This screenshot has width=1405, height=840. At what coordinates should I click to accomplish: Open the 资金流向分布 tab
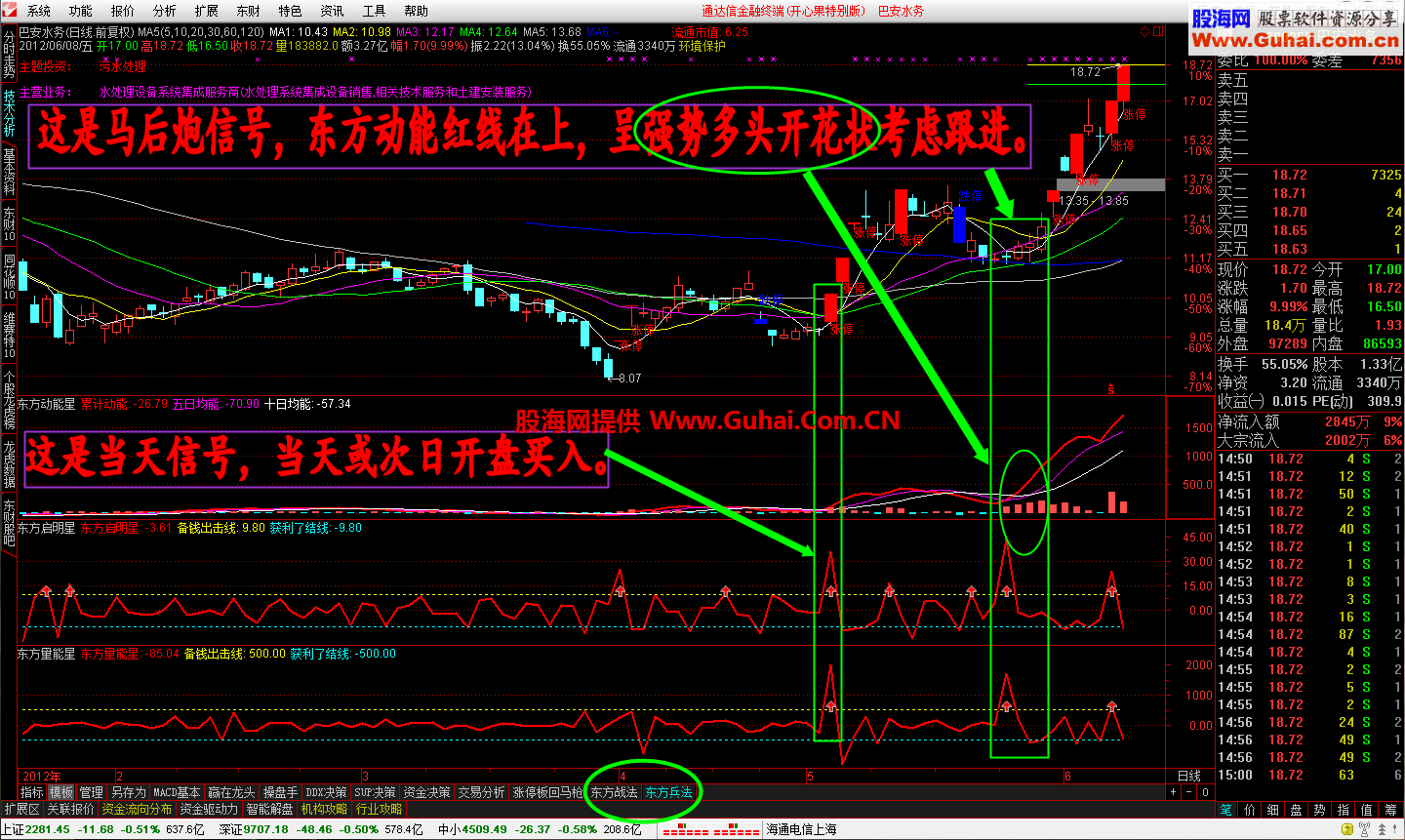tap(137, 809)
